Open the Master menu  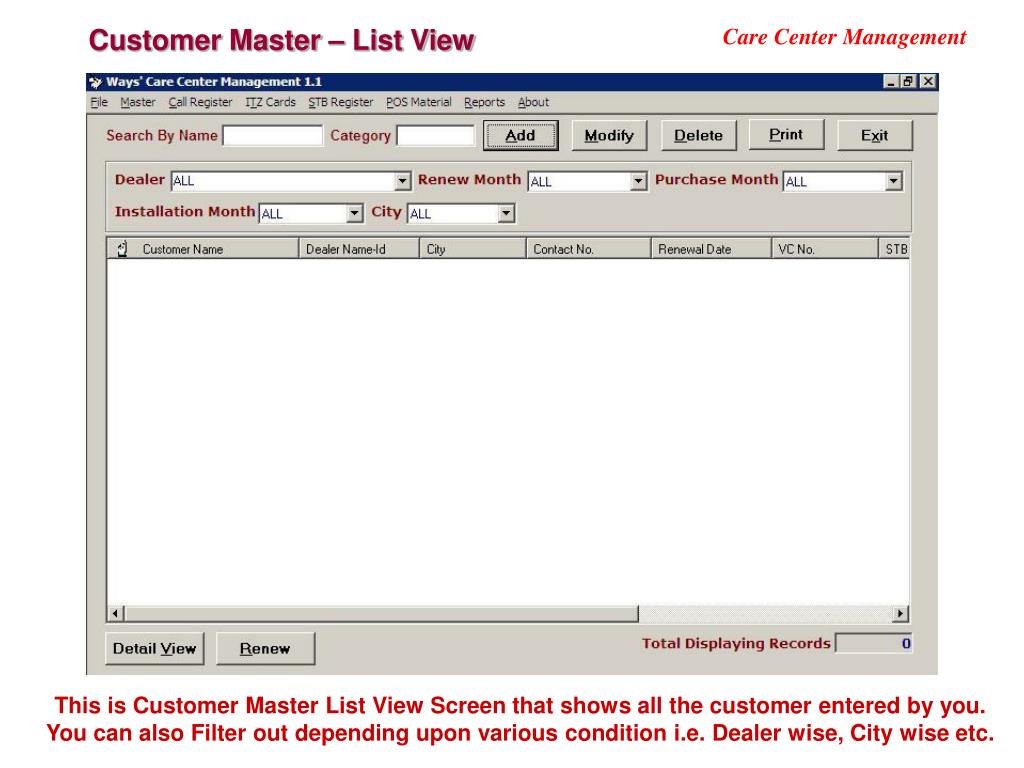(x=138, y=103)
